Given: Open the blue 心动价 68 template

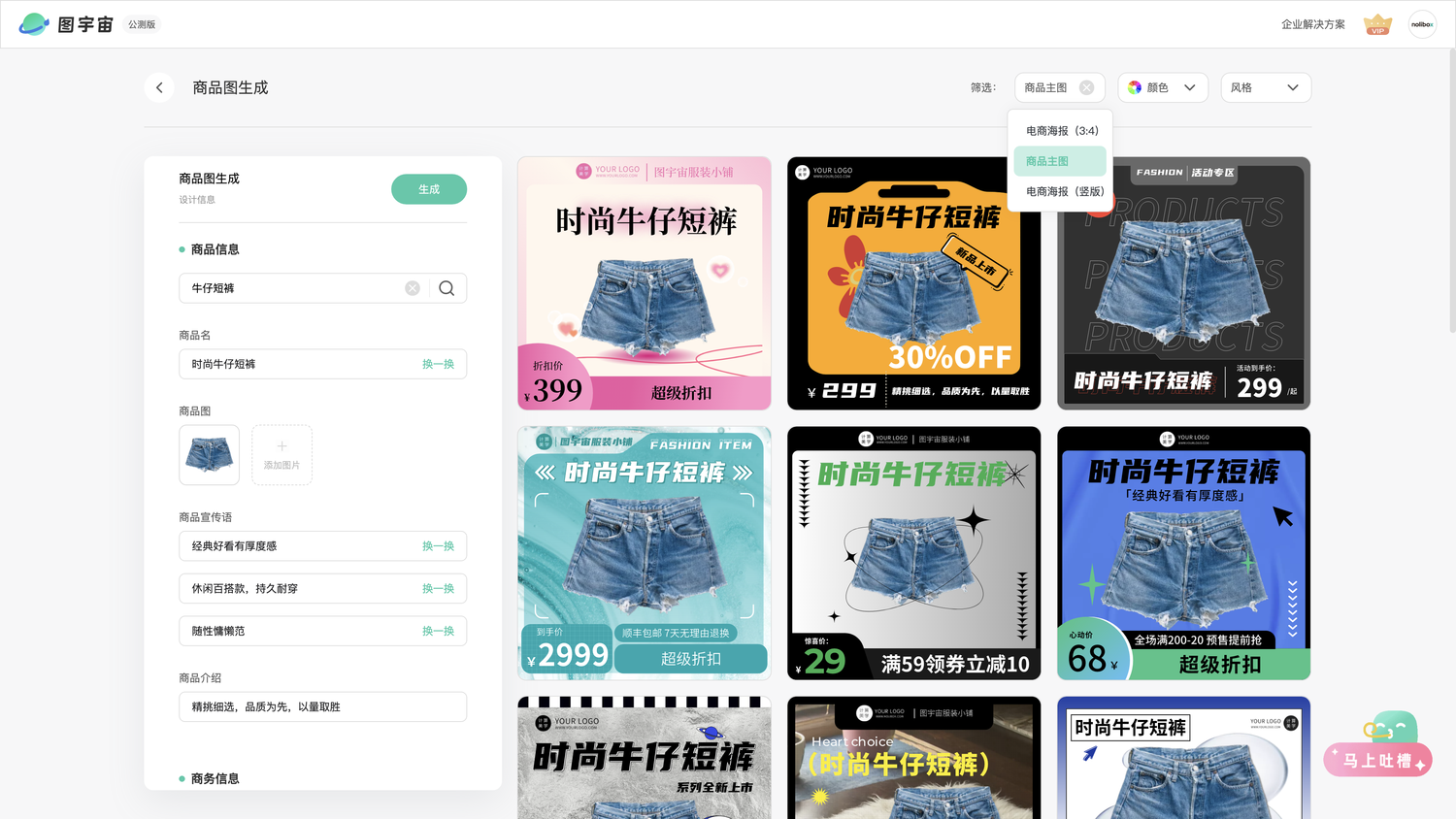Looking at the screenshot, I should [1184, 553].
